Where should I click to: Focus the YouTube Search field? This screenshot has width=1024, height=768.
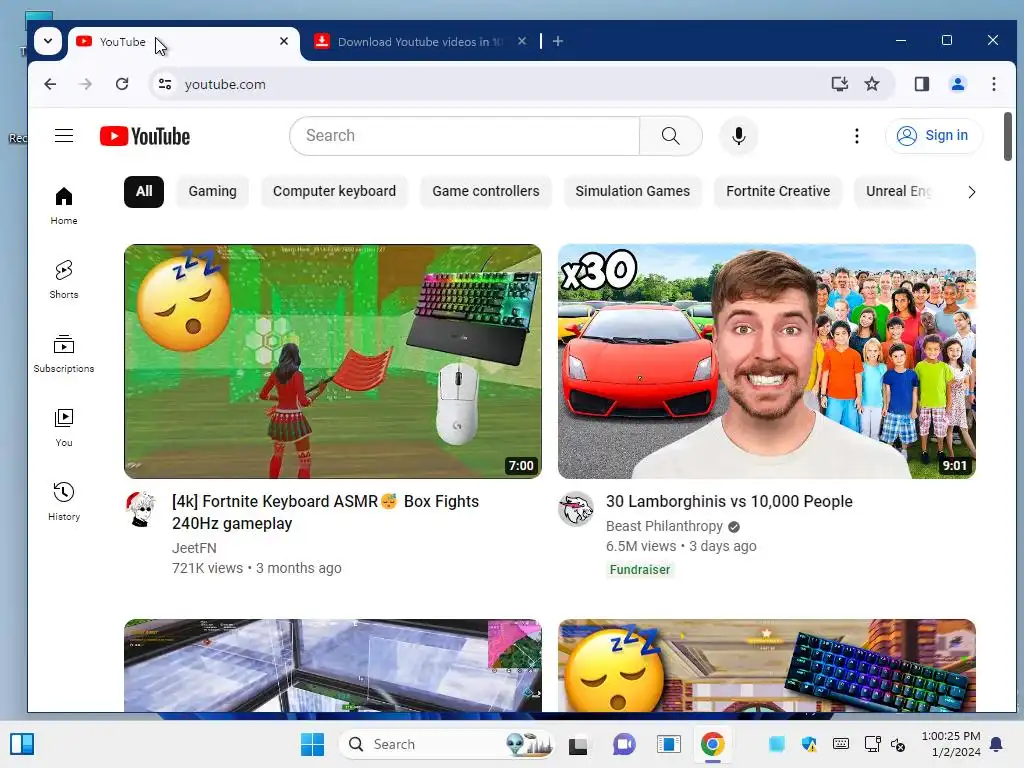464,136
